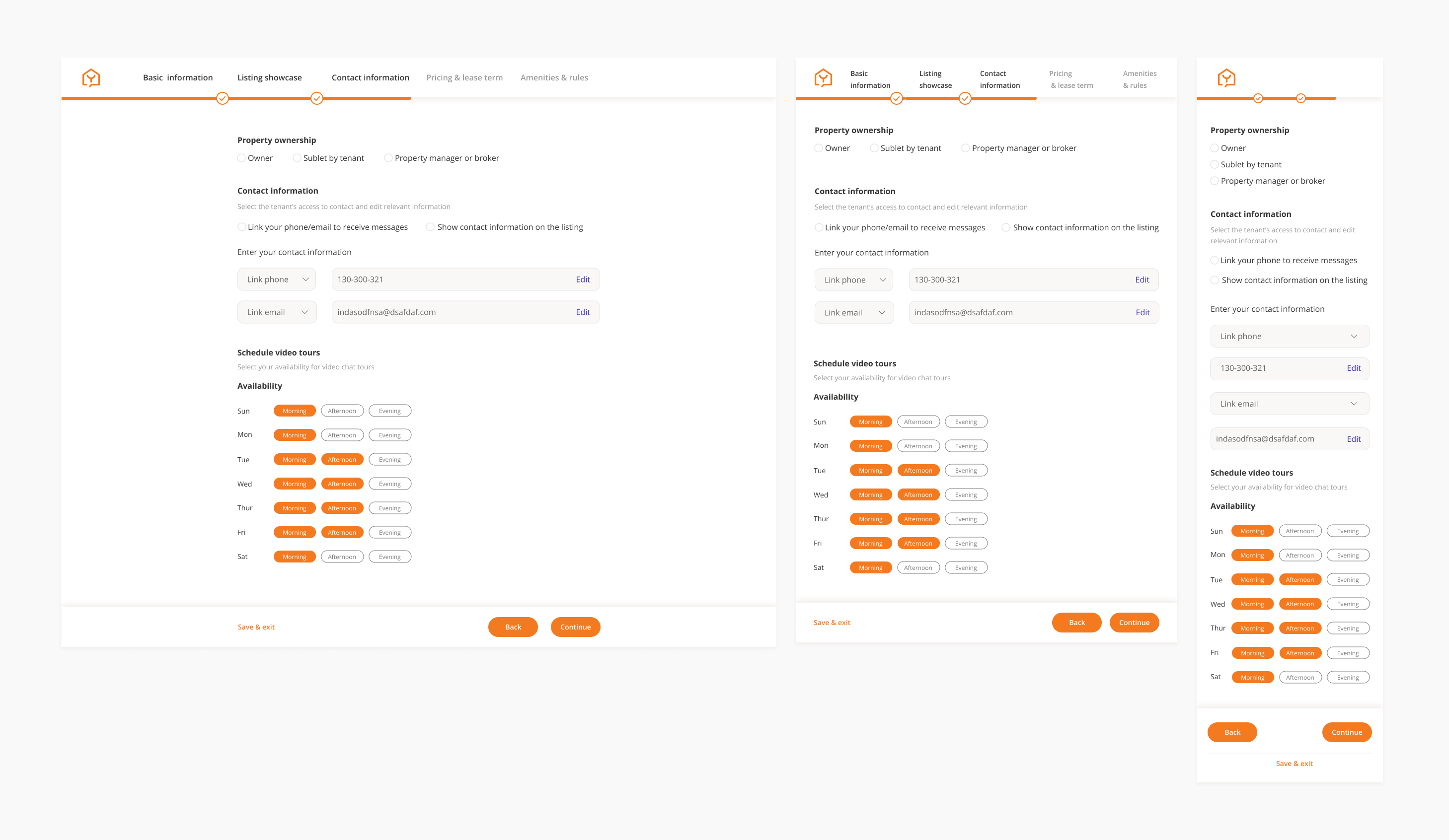Click the house logo in the middle layout

(823, 77)
